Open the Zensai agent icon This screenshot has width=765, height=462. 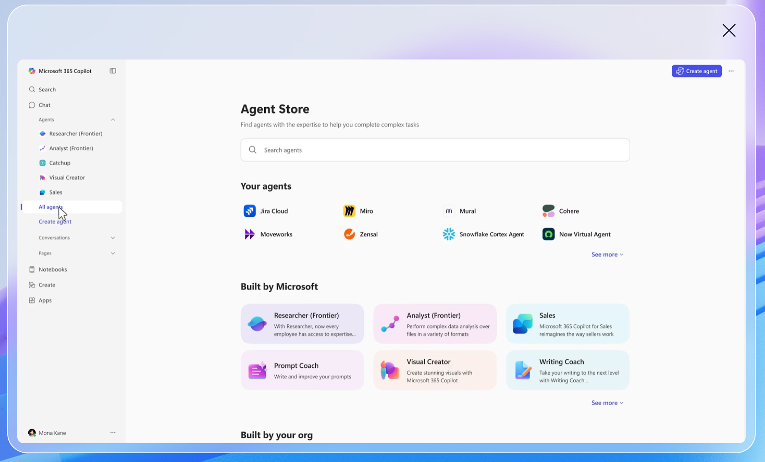[x=349, y=234]
